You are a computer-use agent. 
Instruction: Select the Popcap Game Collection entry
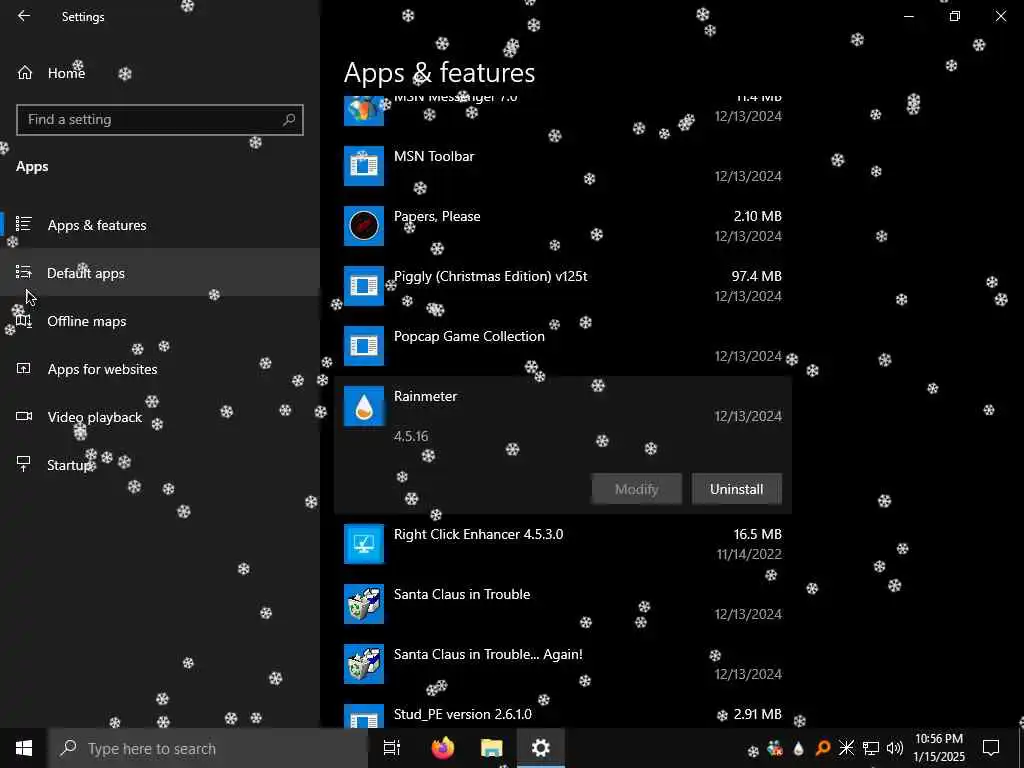pos(562,346)
